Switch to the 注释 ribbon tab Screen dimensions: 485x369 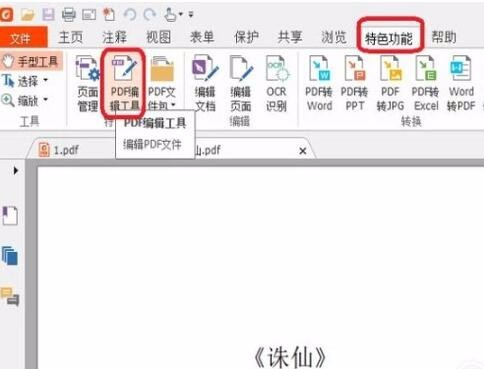click(115, 37)
